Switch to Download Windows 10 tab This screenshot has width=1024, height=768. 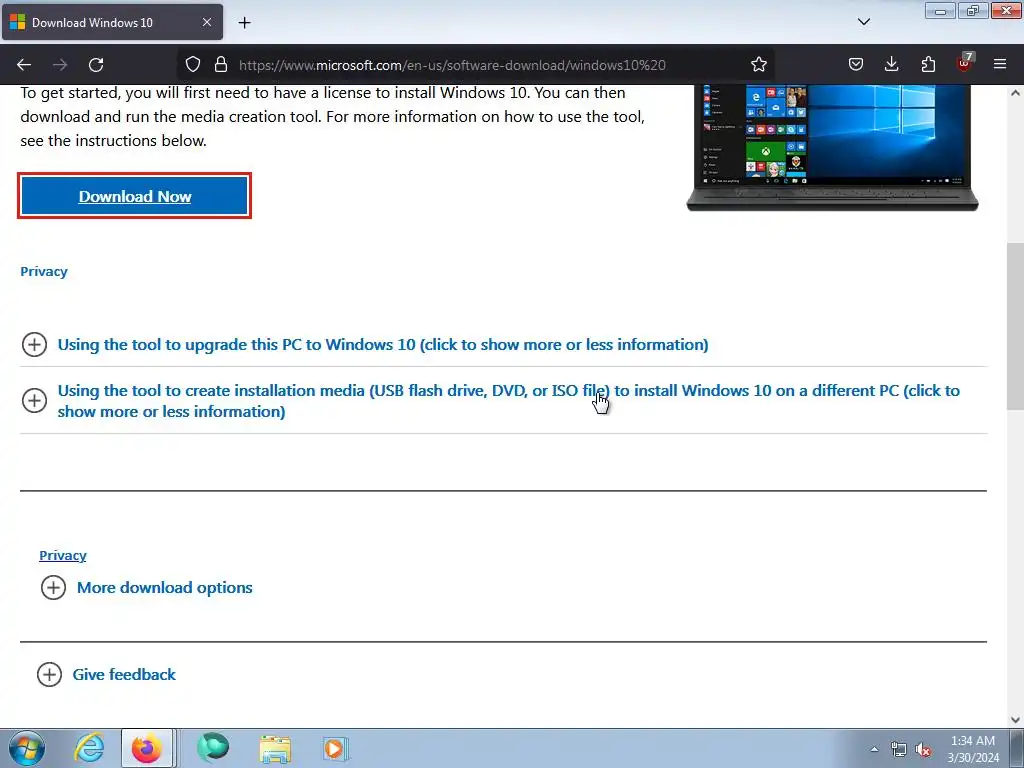tap(112, 22)
